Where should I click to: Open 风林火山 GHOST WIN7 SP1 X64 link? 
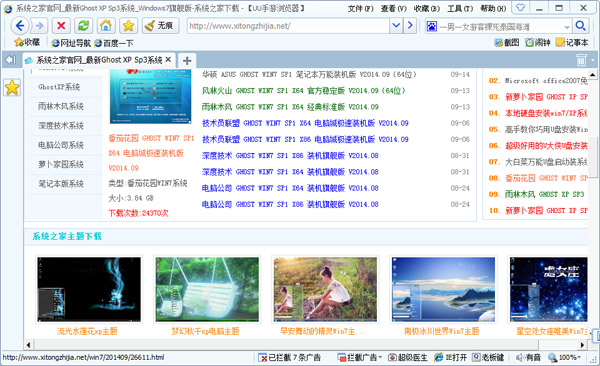point(303,91)
